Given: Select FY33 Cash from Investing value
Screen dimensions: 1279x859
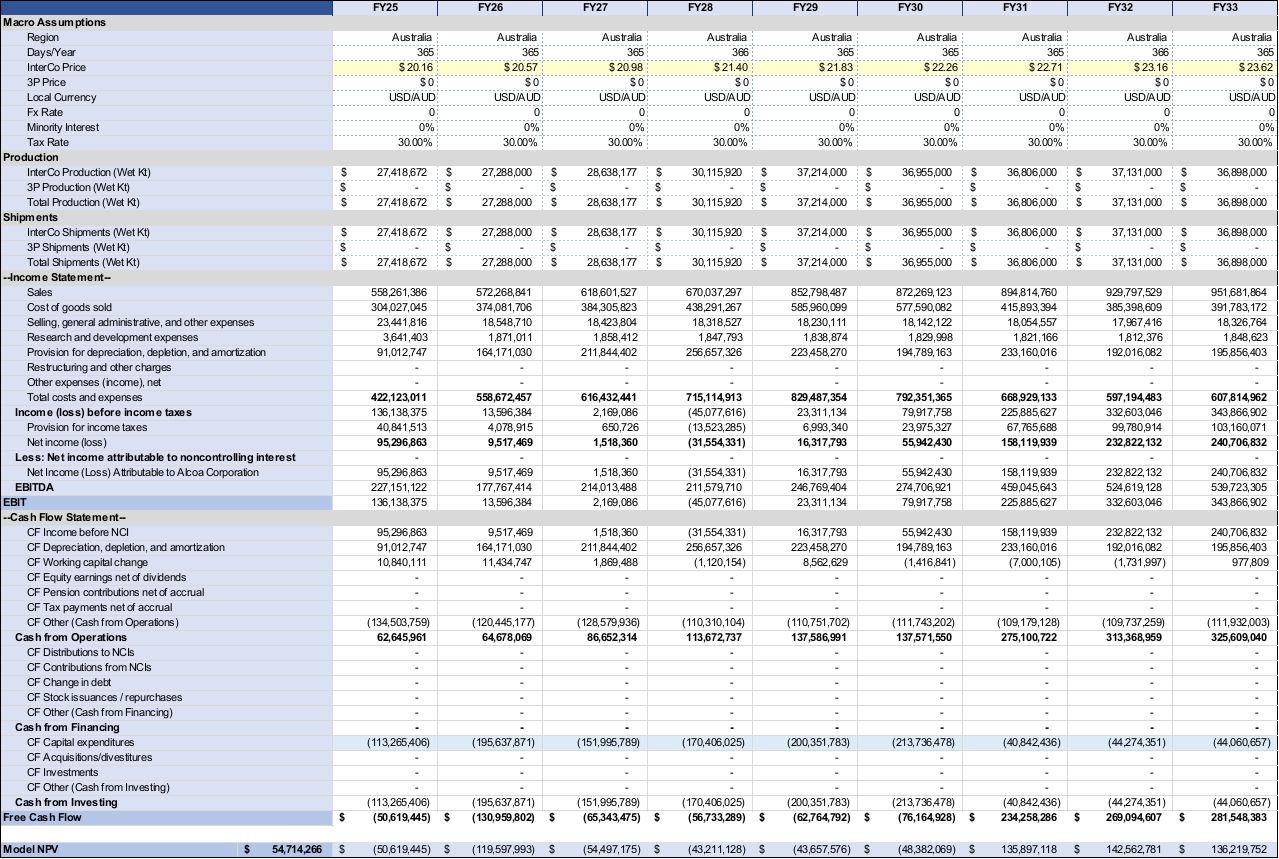Looking at the screenshot, I should (1225, 802).
